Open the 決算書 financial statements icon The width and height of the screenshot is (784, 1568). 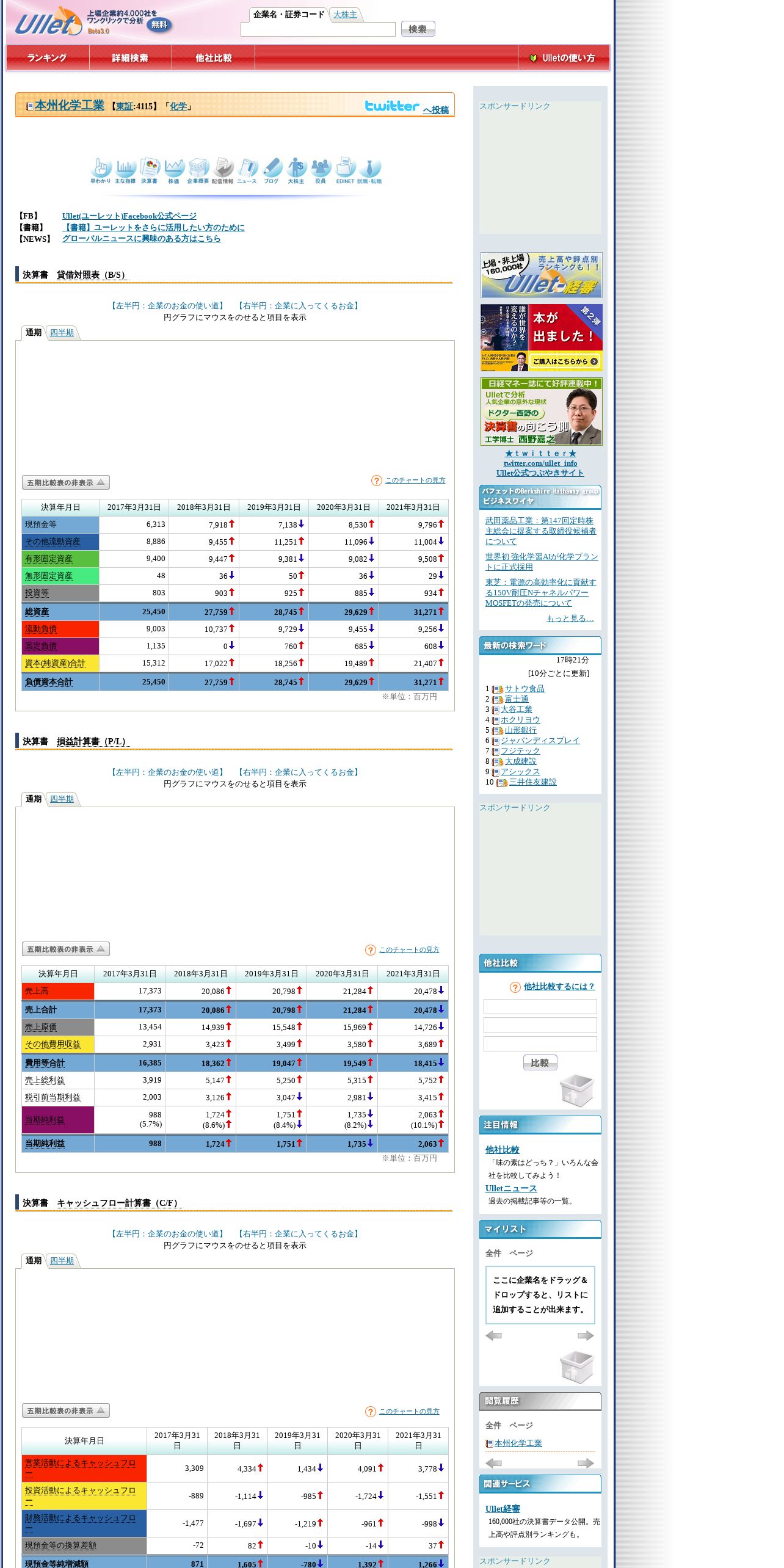(x=150, y=171)
